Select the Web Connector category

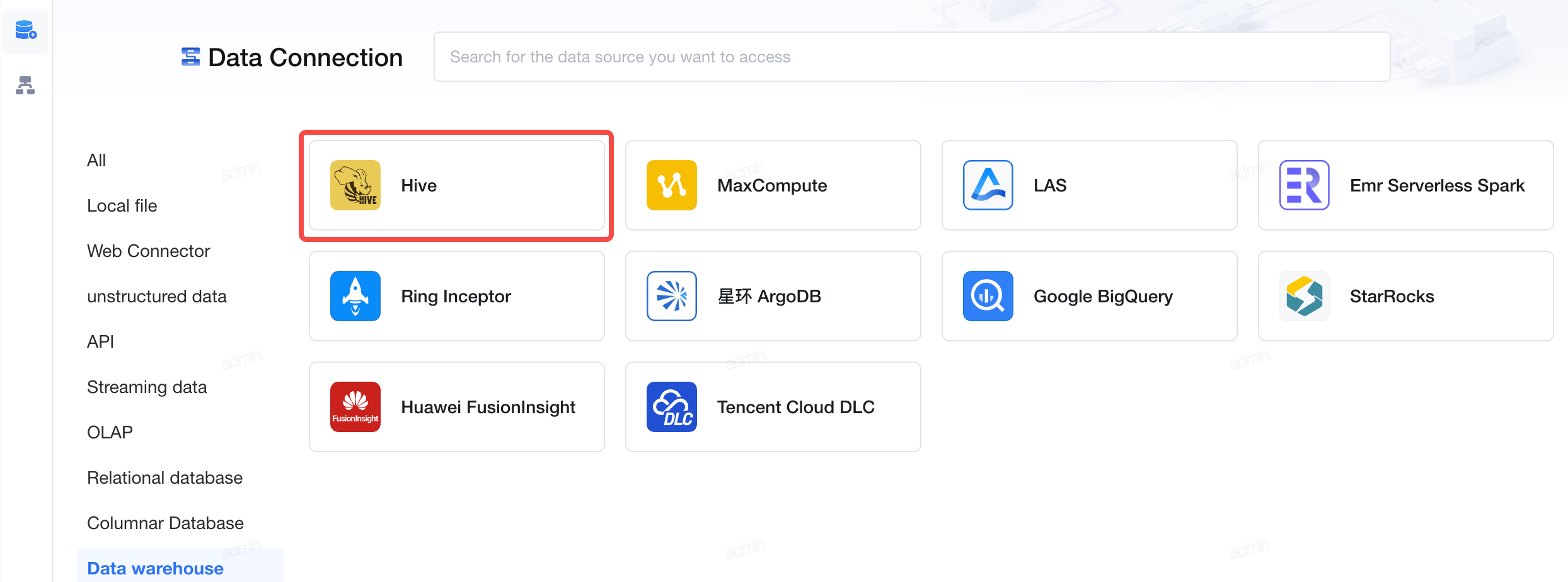click(x=149, y=251)
